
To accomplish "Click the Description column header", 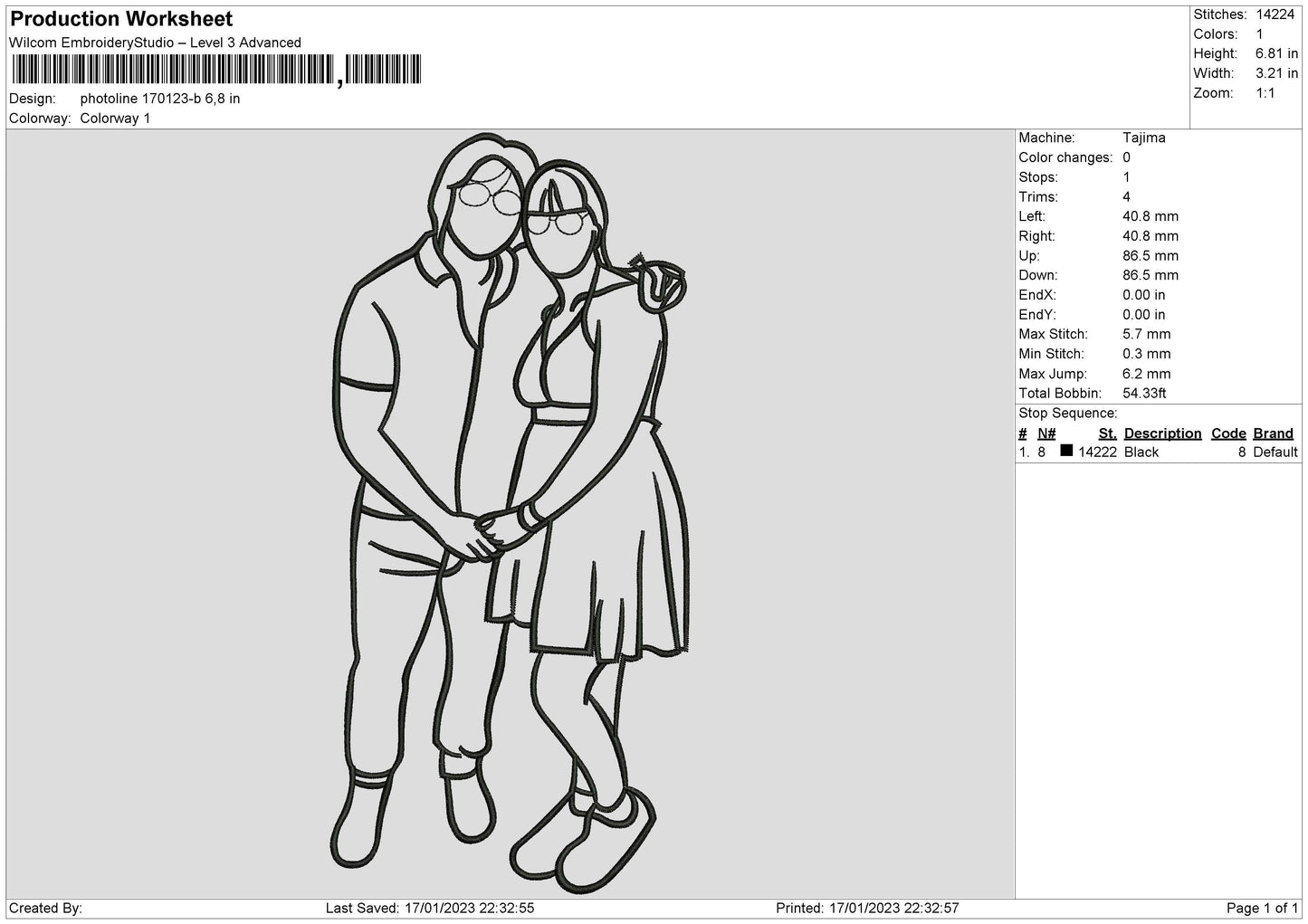I will 1162,433.
